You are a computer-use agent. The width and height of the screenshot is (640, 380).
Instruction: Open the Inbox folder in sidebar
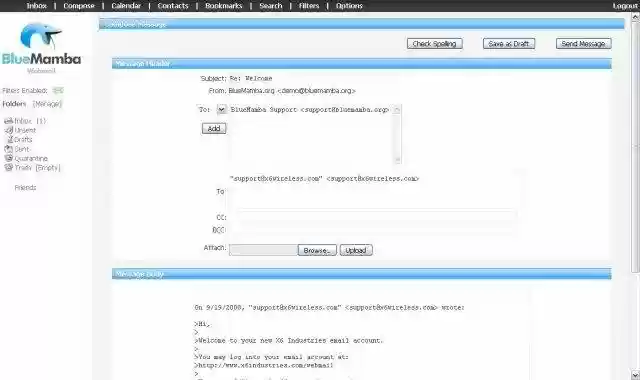23,121
